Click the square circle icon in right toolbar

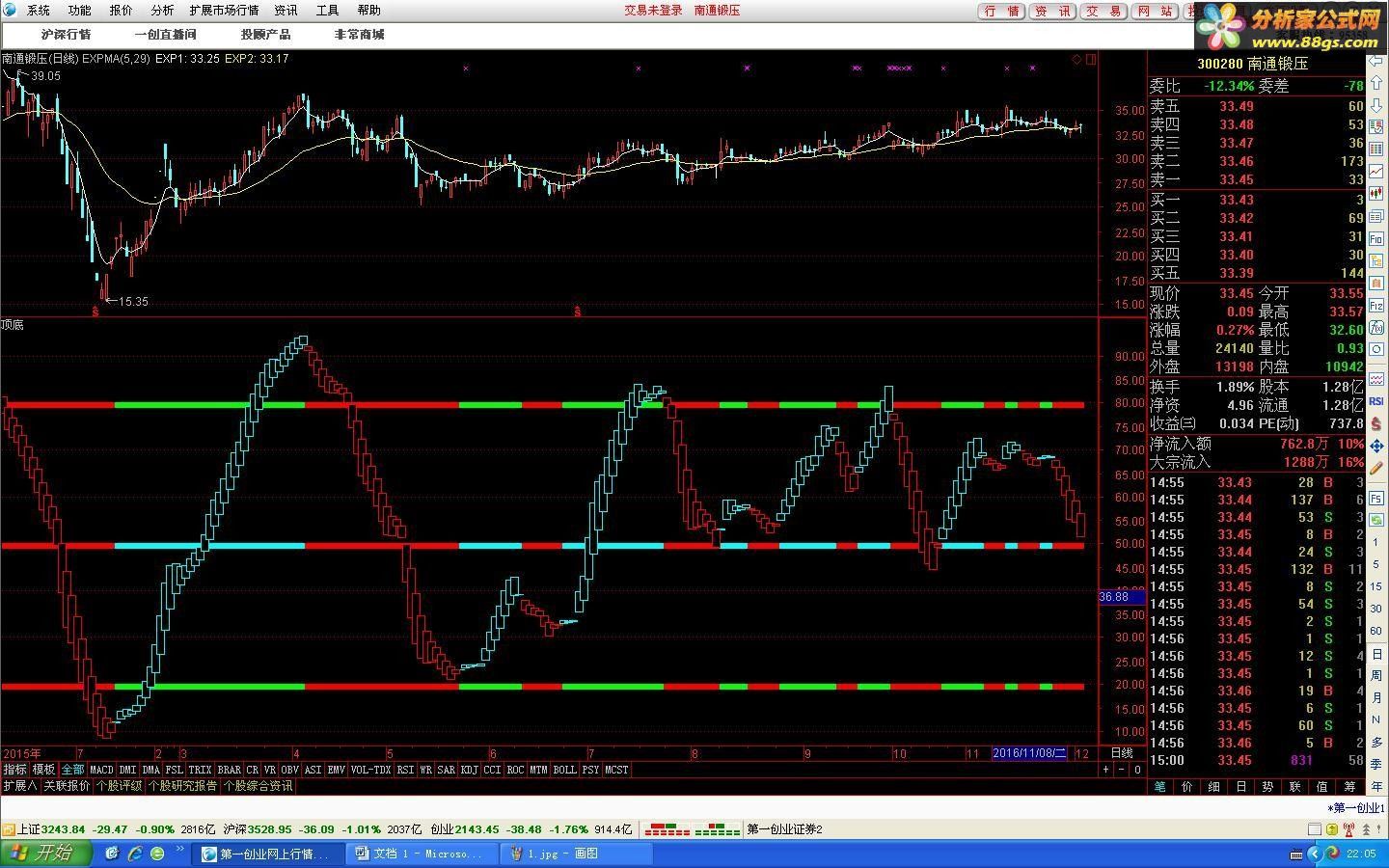(x=1376, y=348)
